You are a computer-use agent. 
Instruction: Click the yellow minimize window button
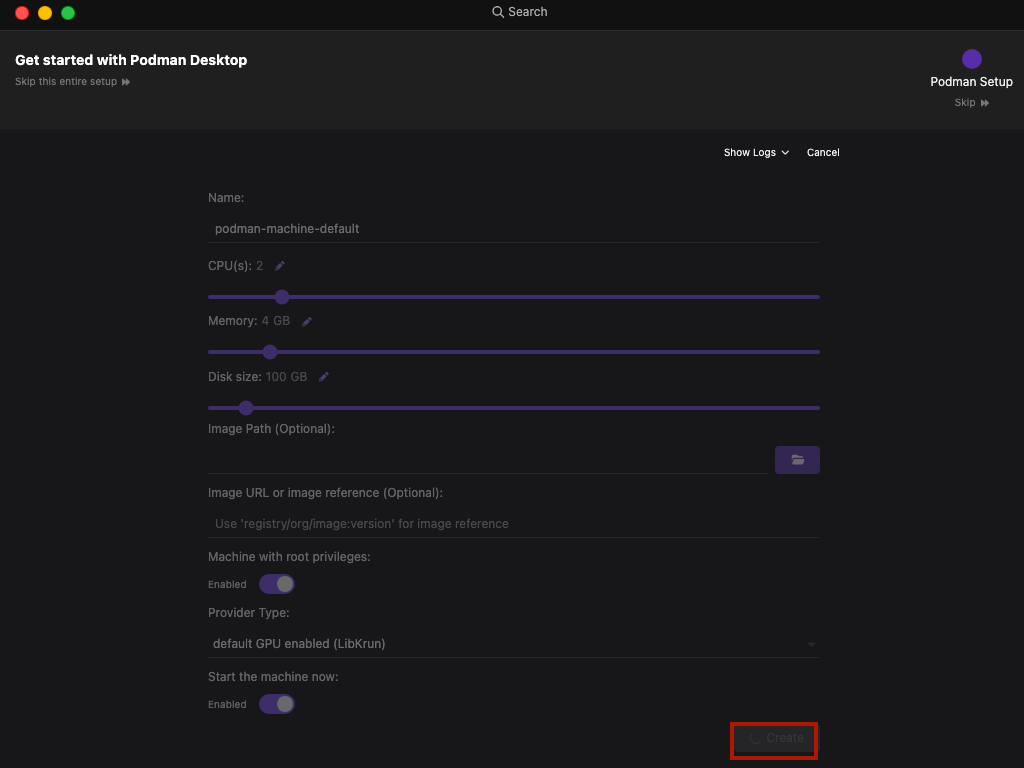(x=45, y=13)
